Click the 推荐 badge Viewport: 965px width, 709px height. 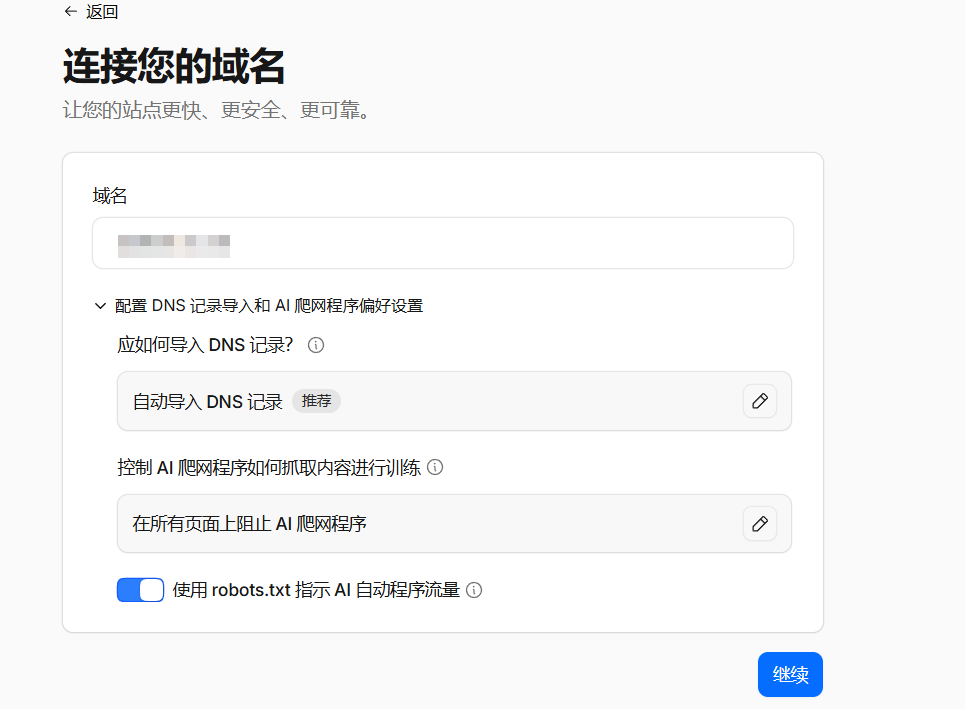pos(316,401)
